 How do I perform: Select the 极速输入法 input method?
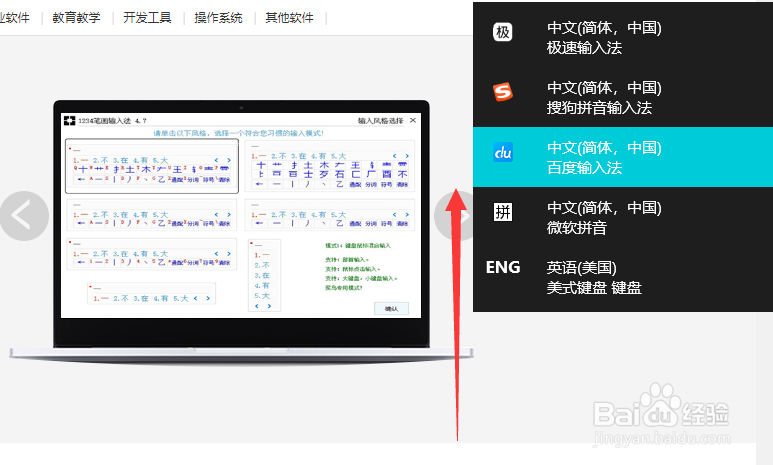pyautogui.click(x=623, y=37)
